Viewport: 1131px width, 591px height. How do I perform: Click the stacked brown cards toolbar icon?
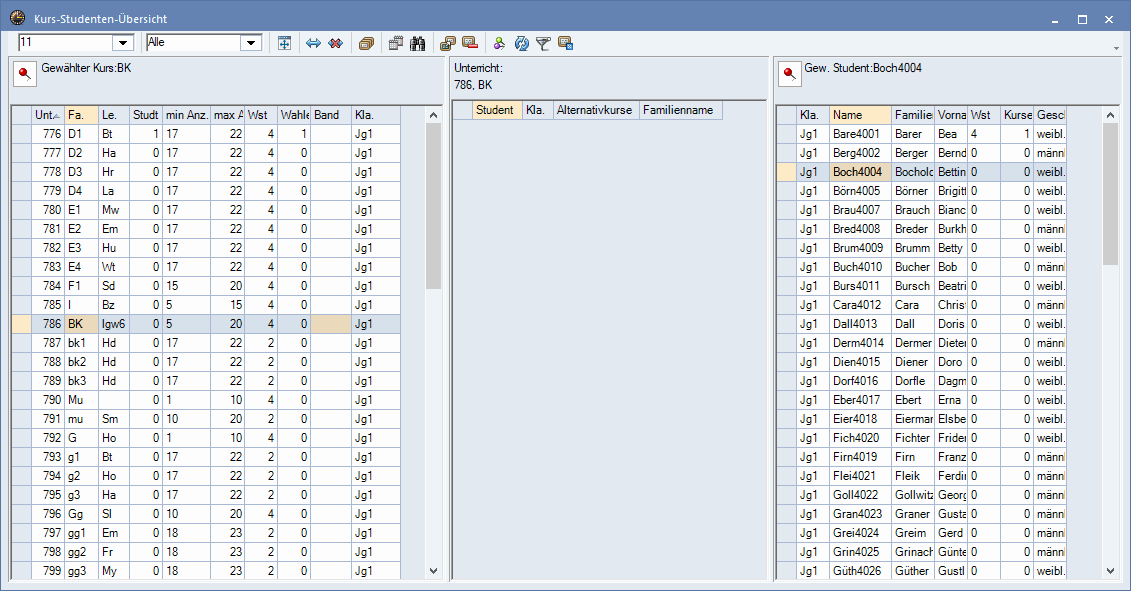click(x=366, y=43)
